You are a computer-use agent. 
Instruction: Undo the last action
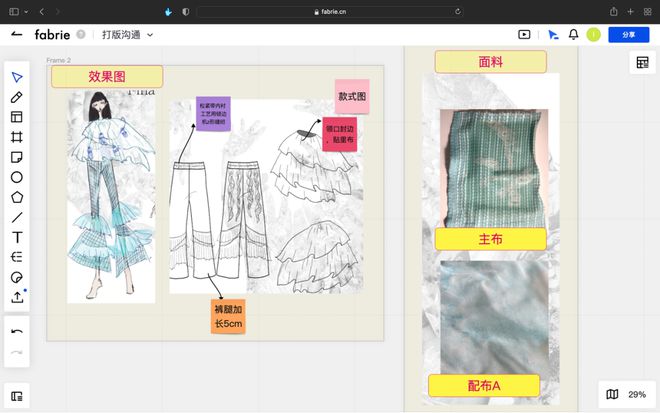click(x=17, y=332)
